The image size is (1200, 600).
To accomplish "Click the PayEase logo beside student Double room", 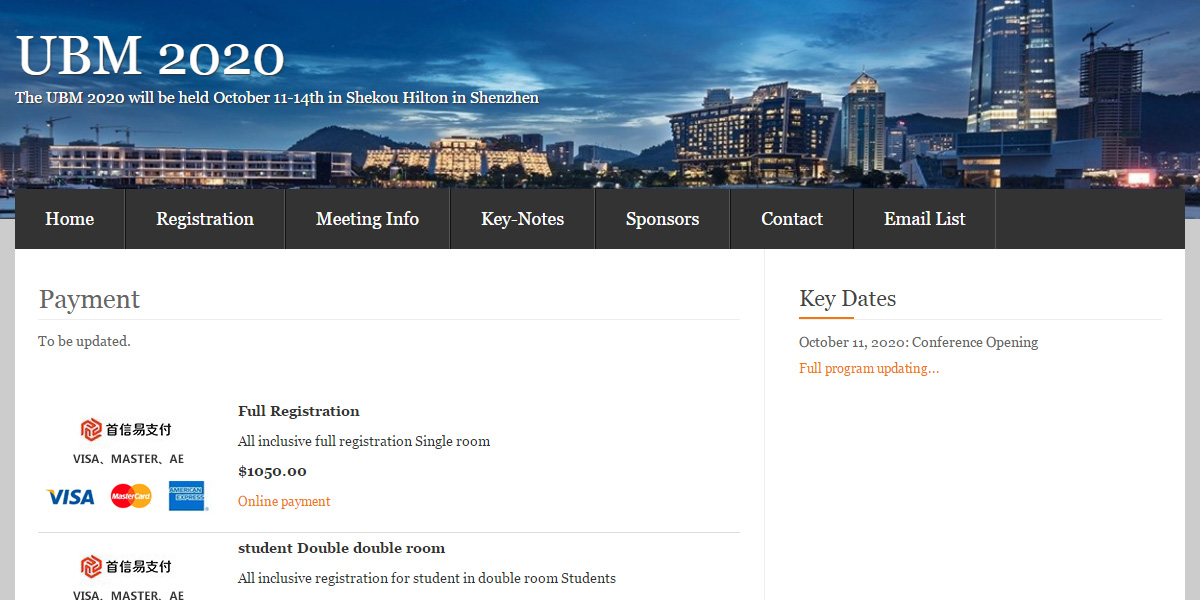I will click(127, 566).
